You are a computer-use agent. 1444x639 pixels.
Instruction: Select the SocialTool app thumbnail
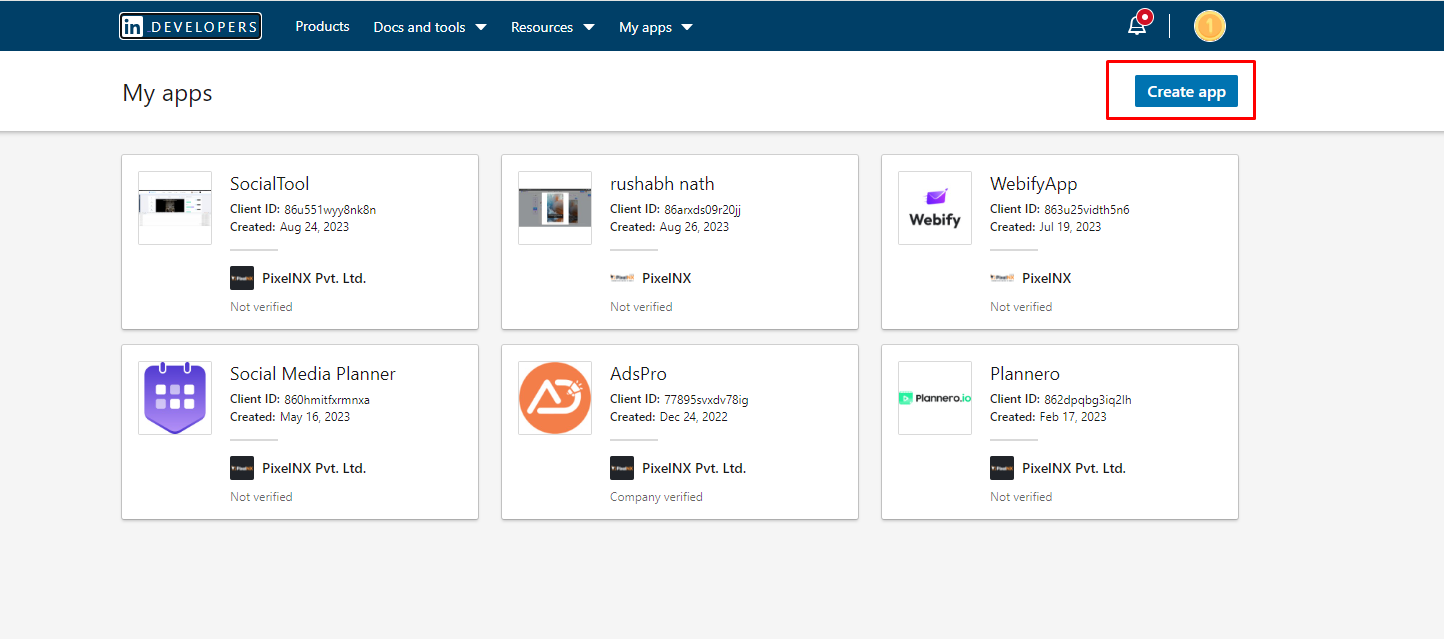click(x=174, y=207)
